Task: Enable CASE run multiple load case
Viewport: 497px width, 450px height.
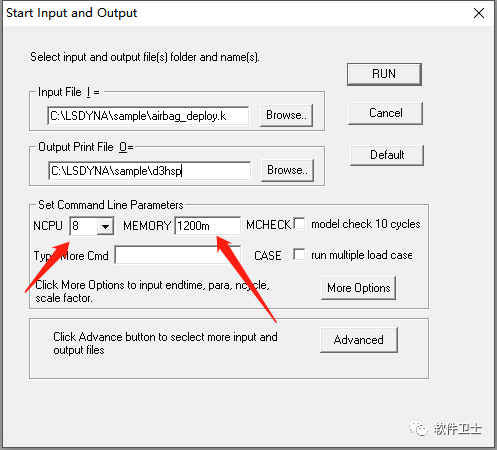Action: pos(299,254)
